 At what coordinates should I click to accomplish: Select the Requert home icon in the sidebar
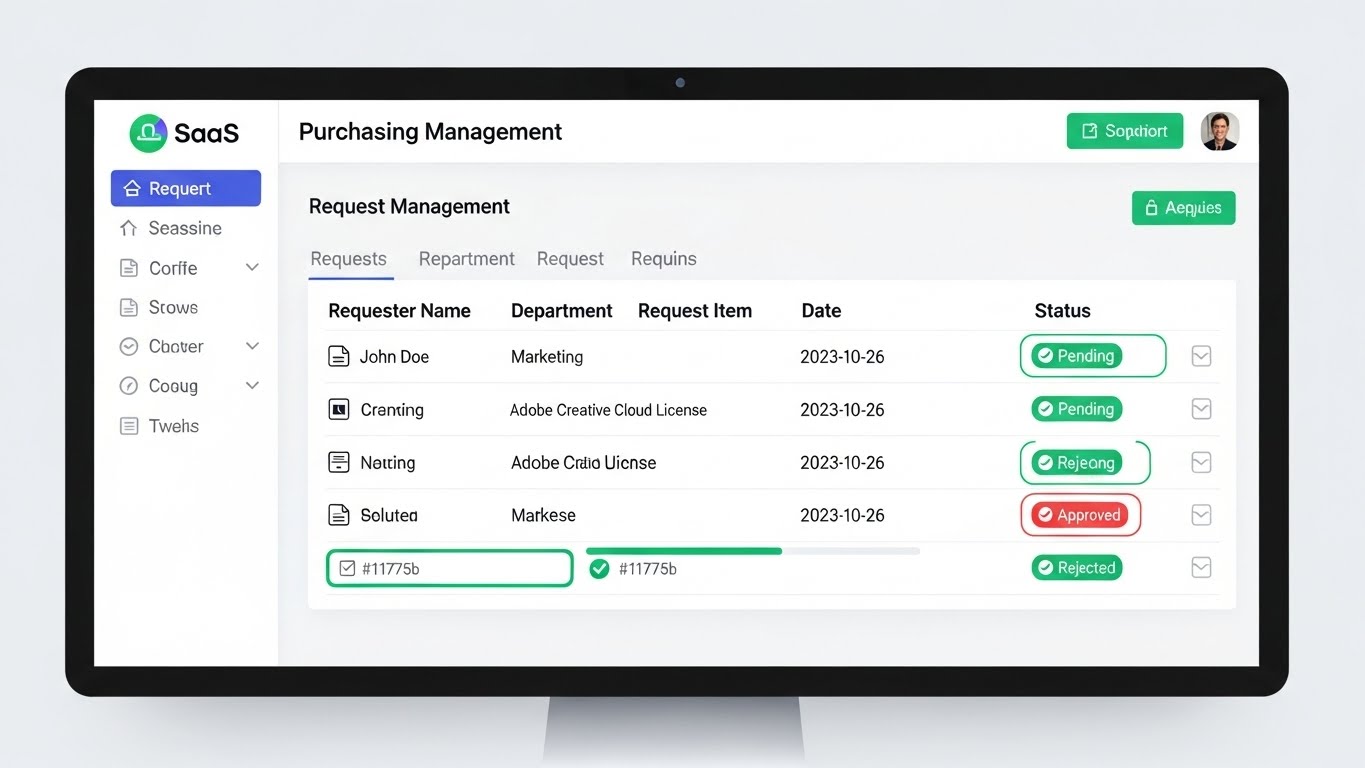pyautogui.click(x=131, y=188)
